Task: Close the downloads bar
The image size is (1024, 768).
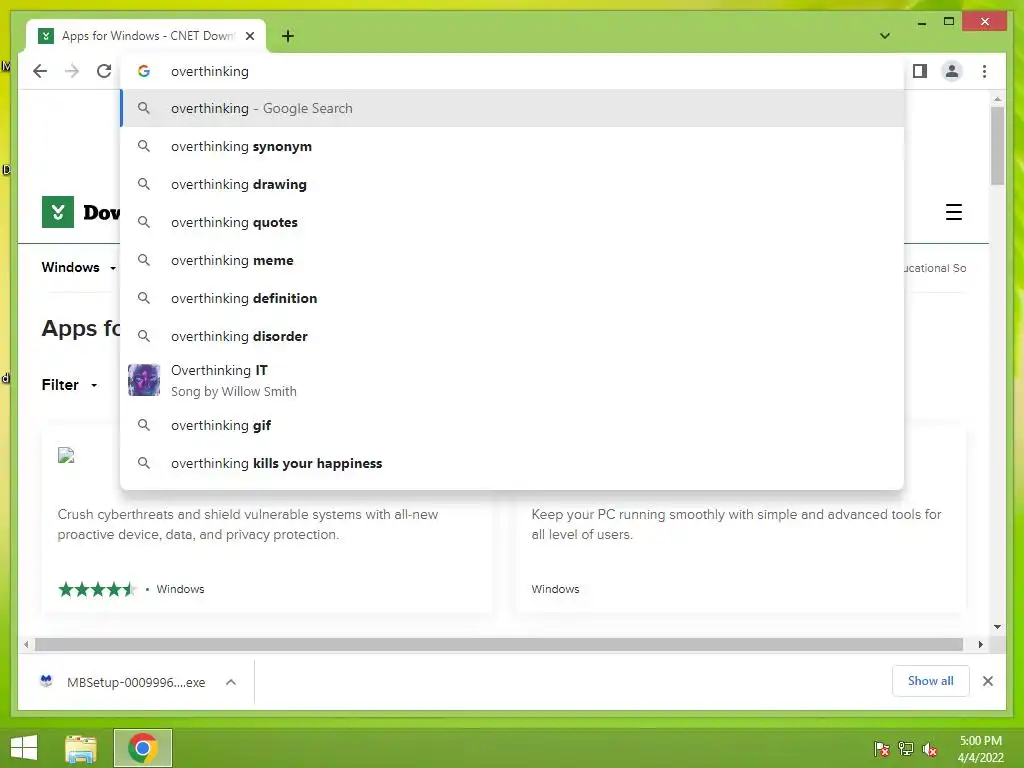Action: pos(987,681)
